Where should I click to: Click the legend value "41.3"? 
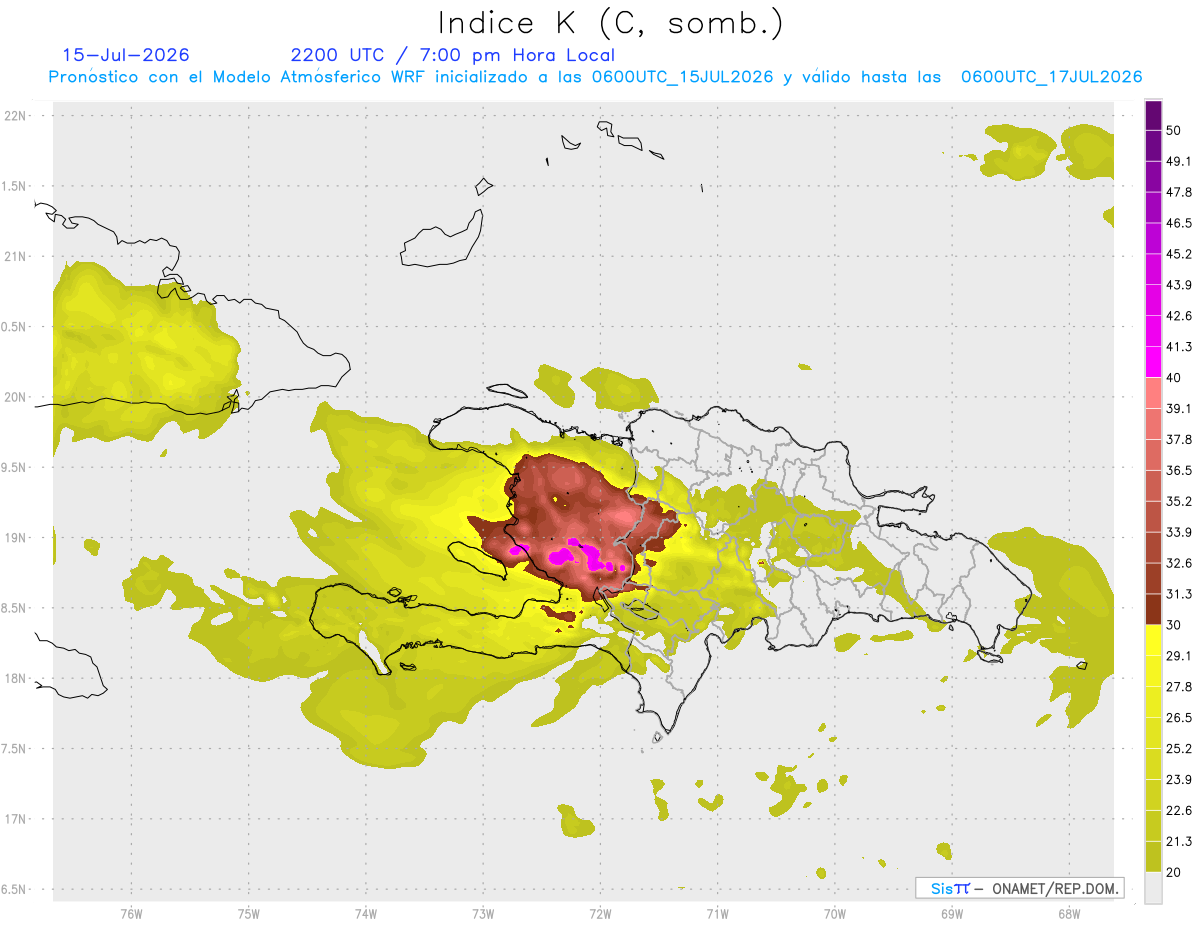click(x=1178, y=347)
